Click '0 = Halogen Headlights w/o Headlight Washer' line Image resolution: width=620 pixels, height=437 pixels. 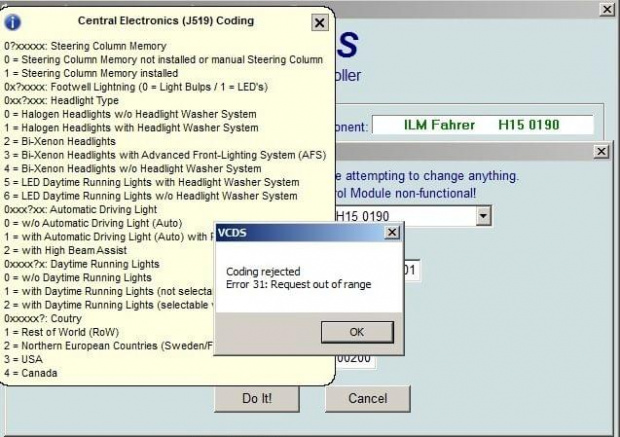point(130,114)
